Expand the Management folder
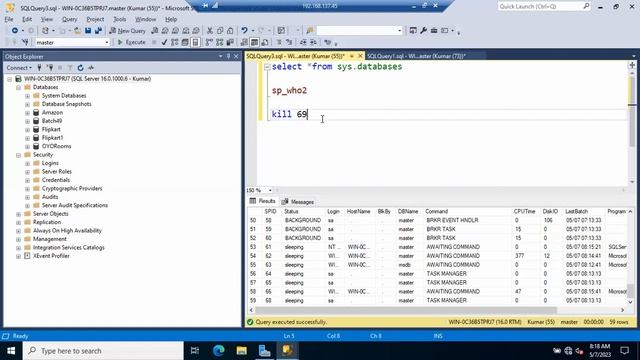The height and width of the screenshot is (360, 640). pos(18,240)
